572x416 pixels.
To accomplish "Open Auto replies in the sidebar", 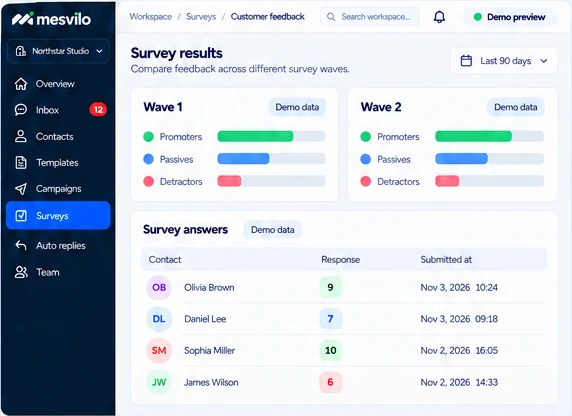I will (58, 246).
